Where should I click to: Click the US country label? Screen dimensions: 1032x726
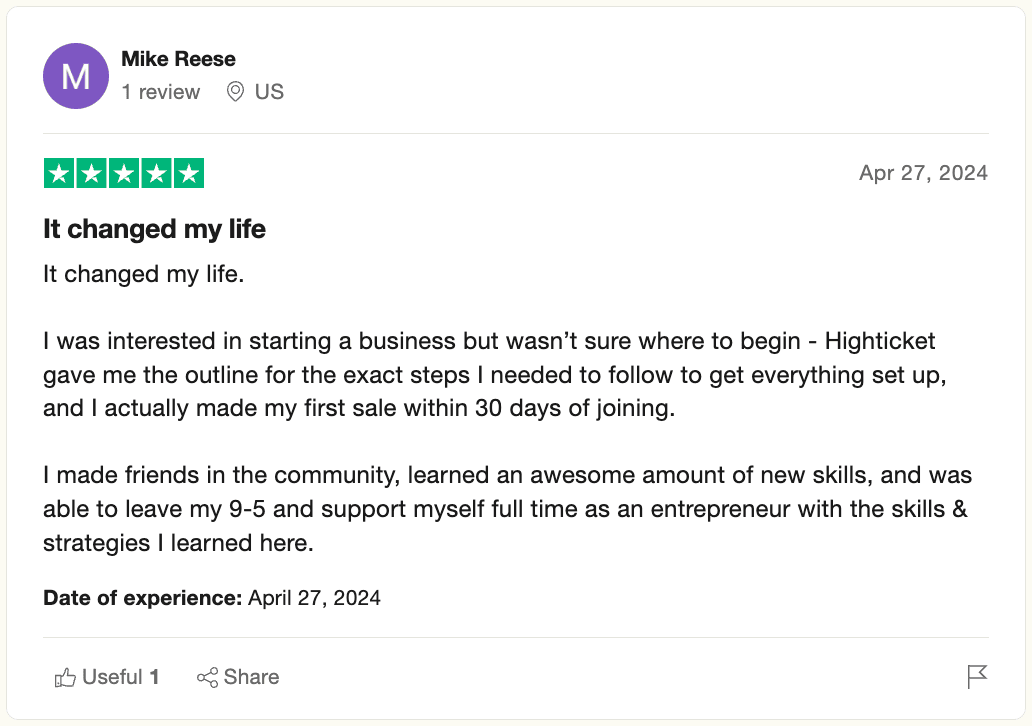269,92
